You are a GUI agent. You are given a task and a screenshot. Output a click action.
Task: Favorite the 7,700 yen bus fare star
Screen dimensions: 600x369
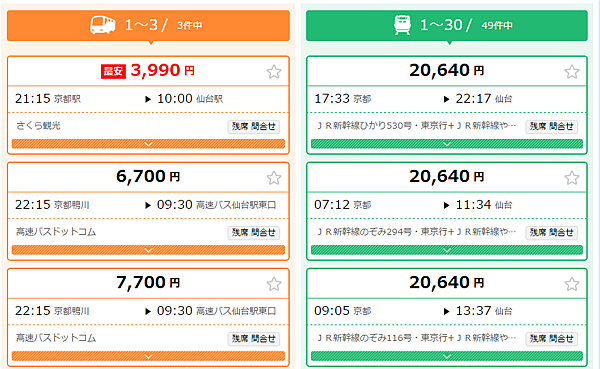[274, 284]
